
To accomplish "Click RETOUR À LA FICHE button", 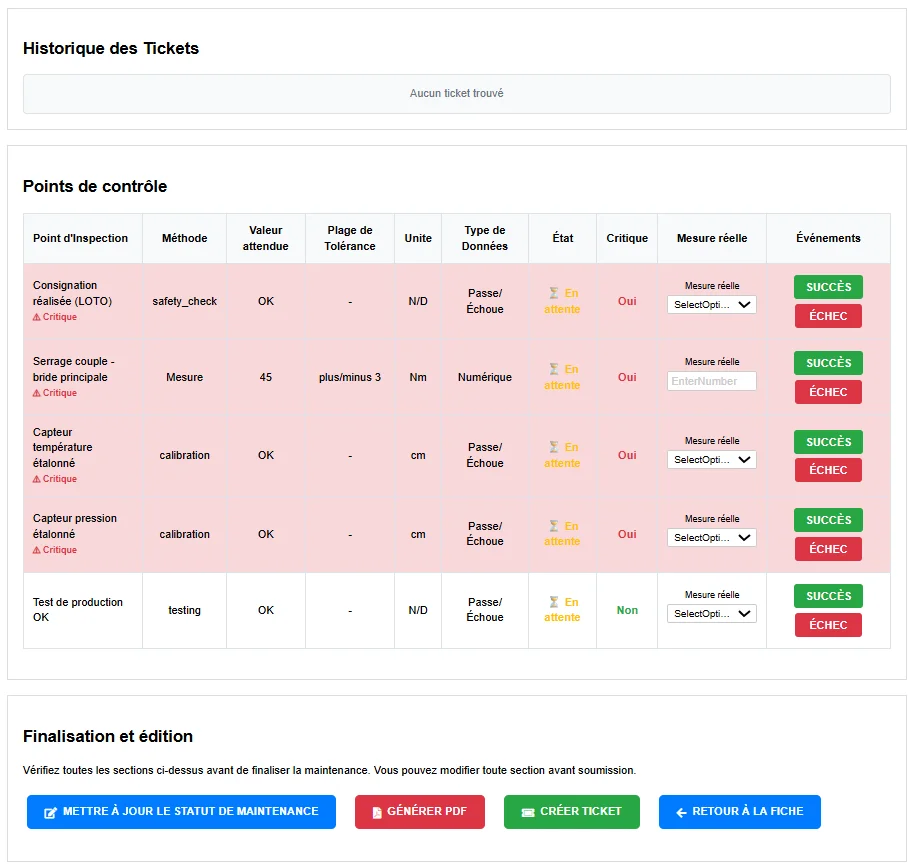I will [739, 811].
